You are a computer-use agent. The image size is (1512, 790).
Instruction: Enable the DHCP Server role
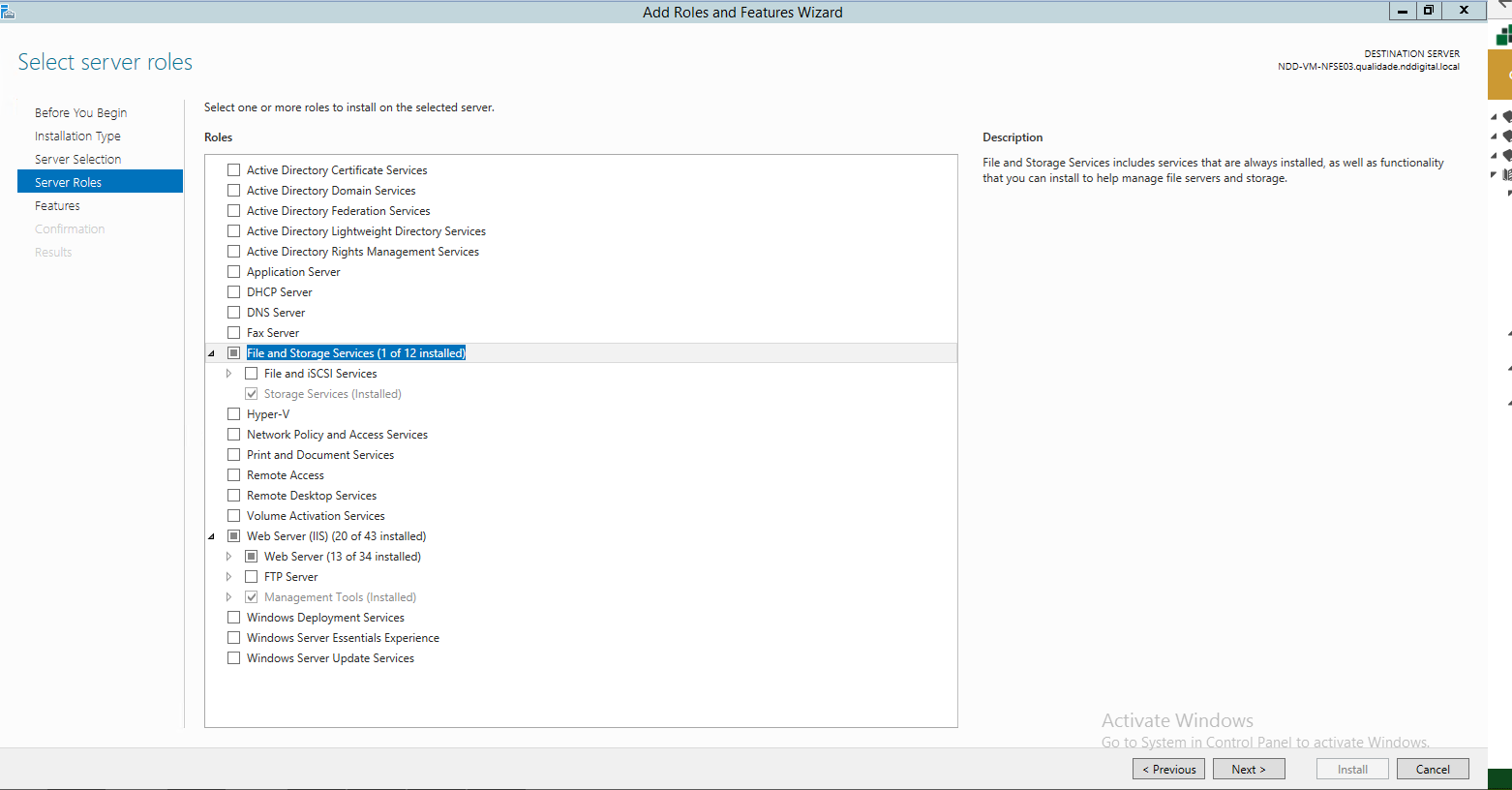pyautogui.click(x=233, y=291)
